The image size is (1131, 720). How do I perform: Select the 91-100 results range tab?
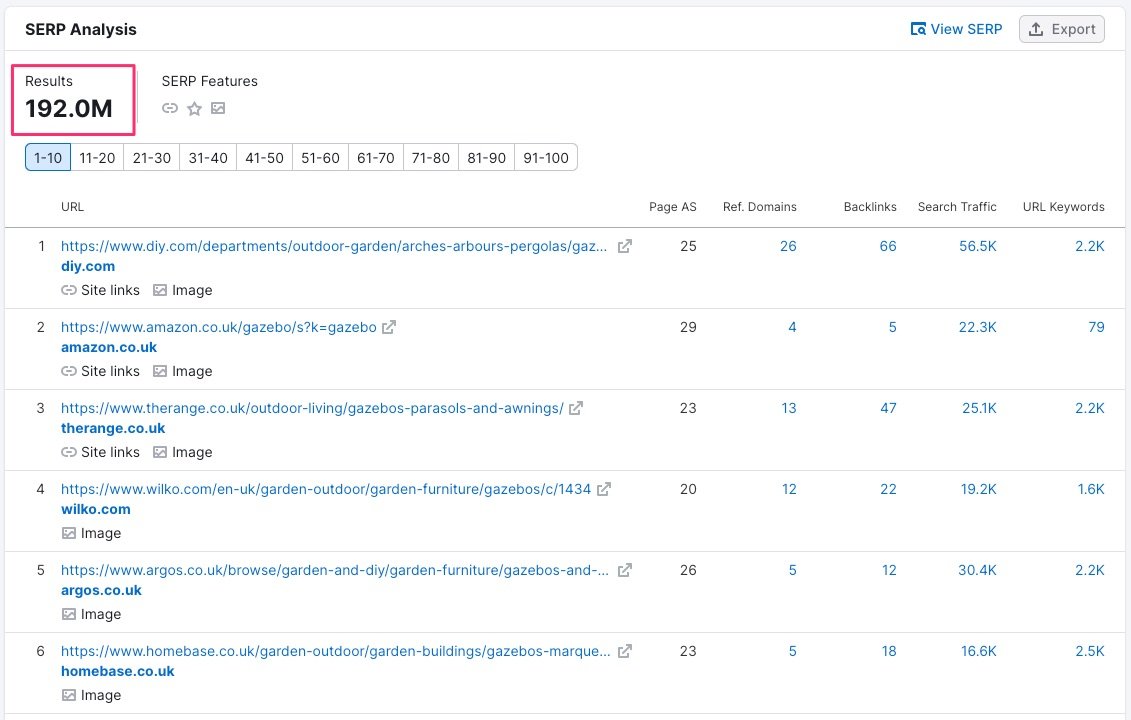click(x=546, y=157)
